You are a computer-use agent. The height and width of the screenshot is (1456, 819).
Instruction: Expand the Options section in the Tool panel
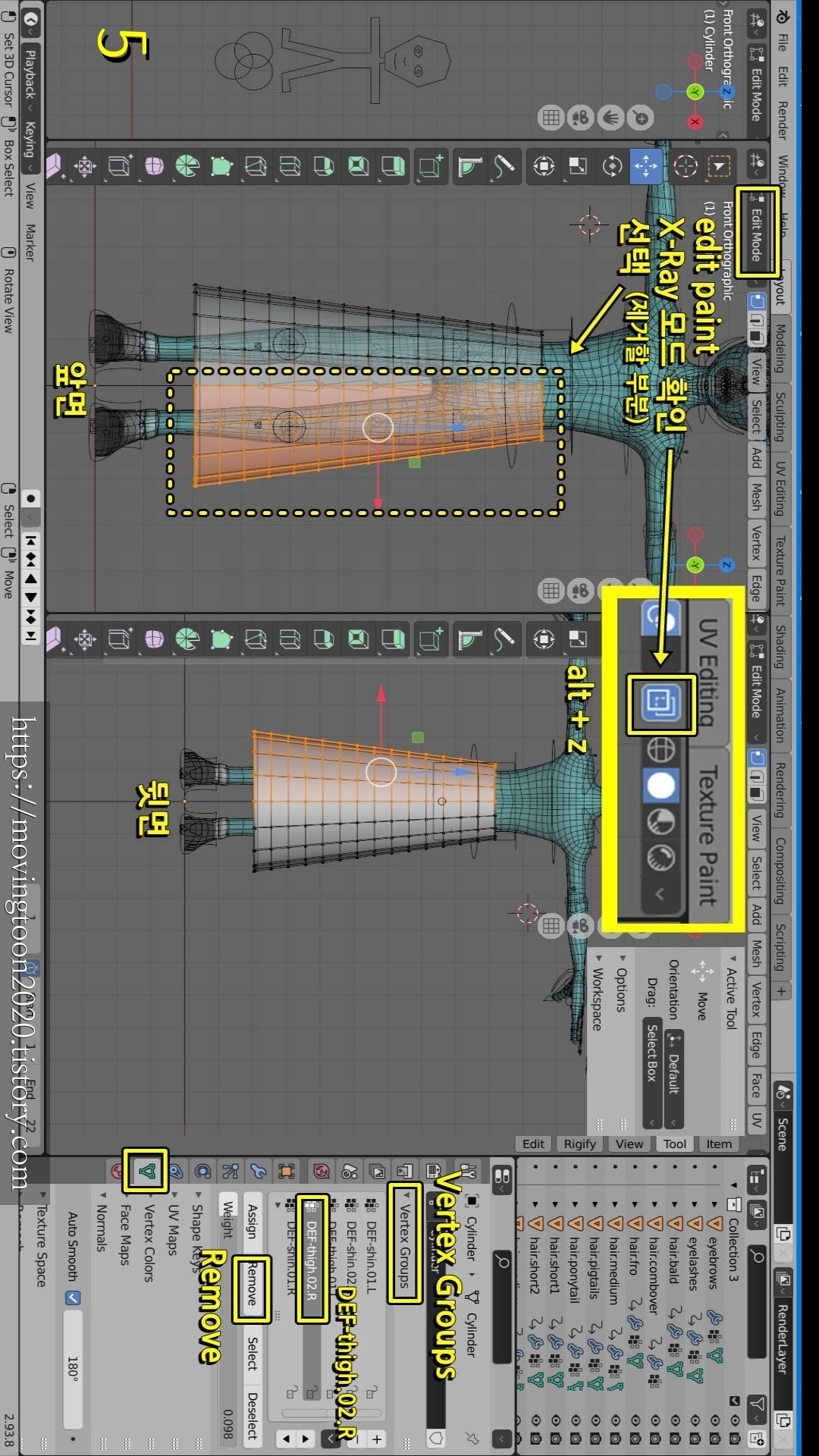click(622, 984)
